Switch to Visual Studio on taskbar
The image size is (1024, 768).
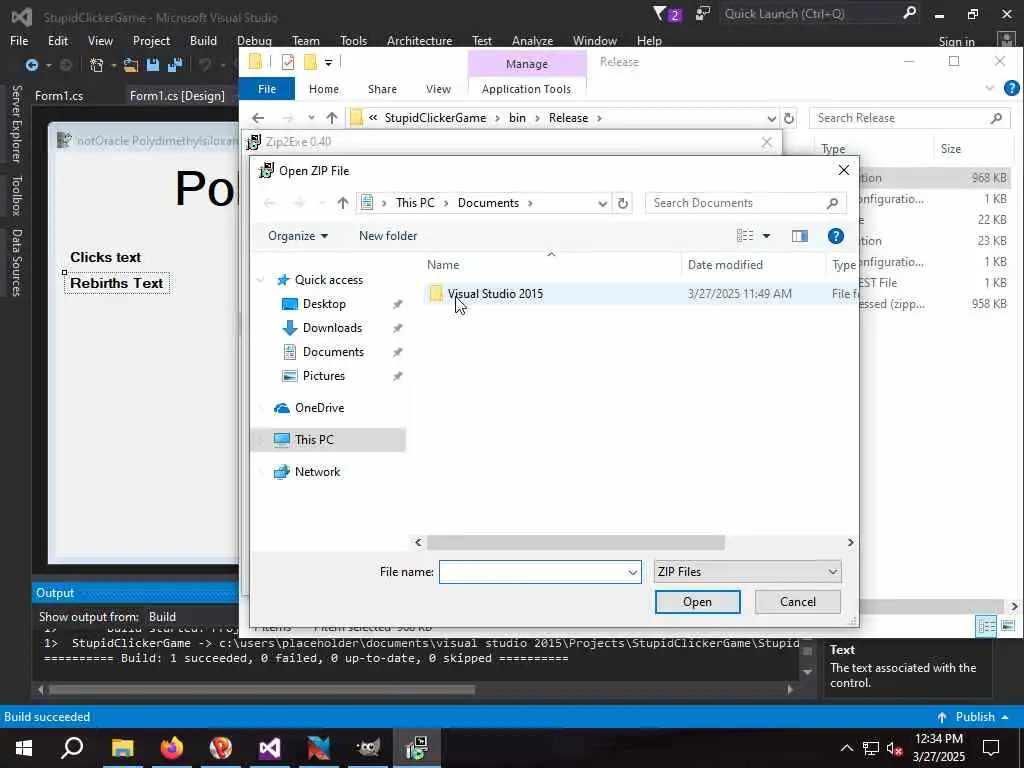point(270,748)
